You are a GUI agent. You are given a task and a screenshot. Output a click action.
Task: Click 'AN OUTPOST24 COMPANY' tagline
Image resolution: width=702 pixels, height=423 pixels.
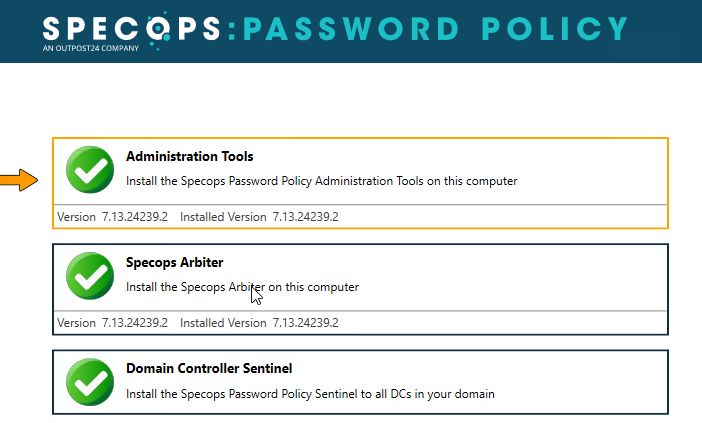pyautogui.click(x=91, y=48)
